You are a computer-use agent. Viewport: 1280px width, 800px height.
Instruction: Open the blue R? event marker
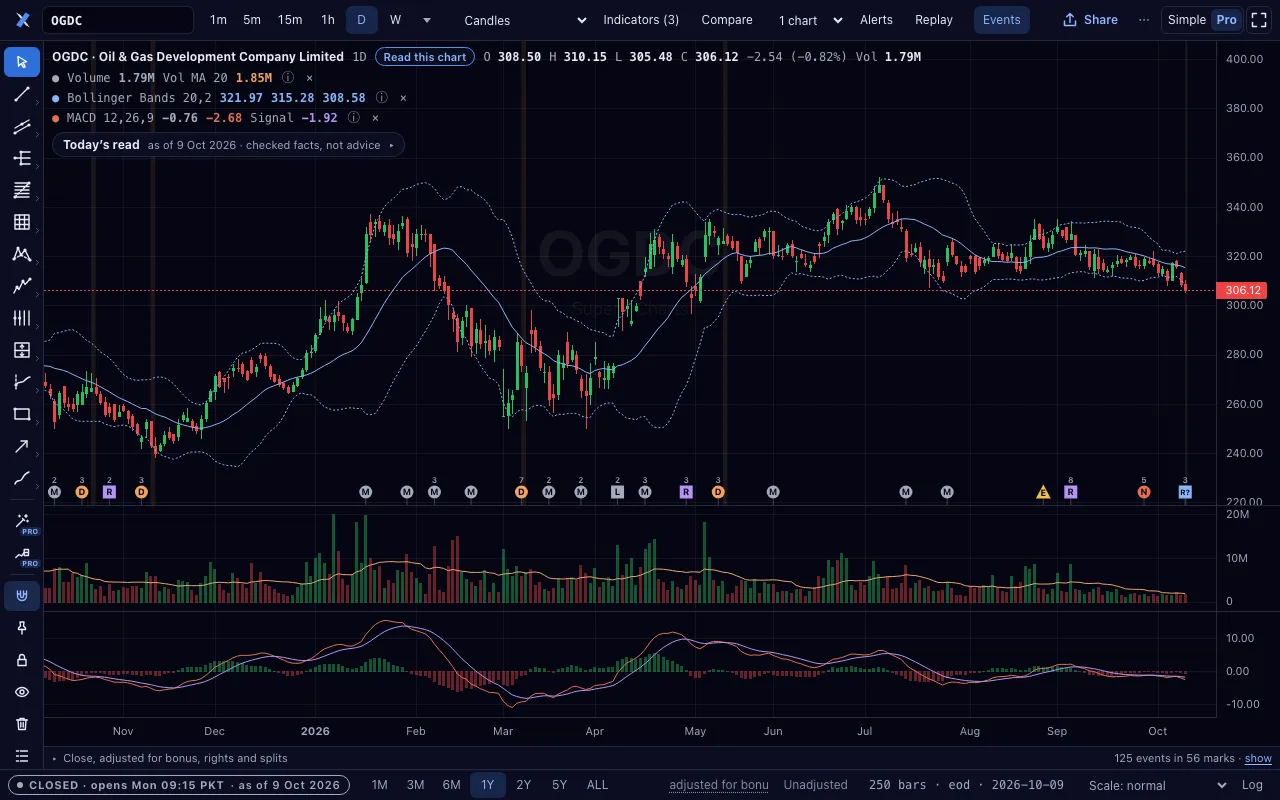(1185, 492)
